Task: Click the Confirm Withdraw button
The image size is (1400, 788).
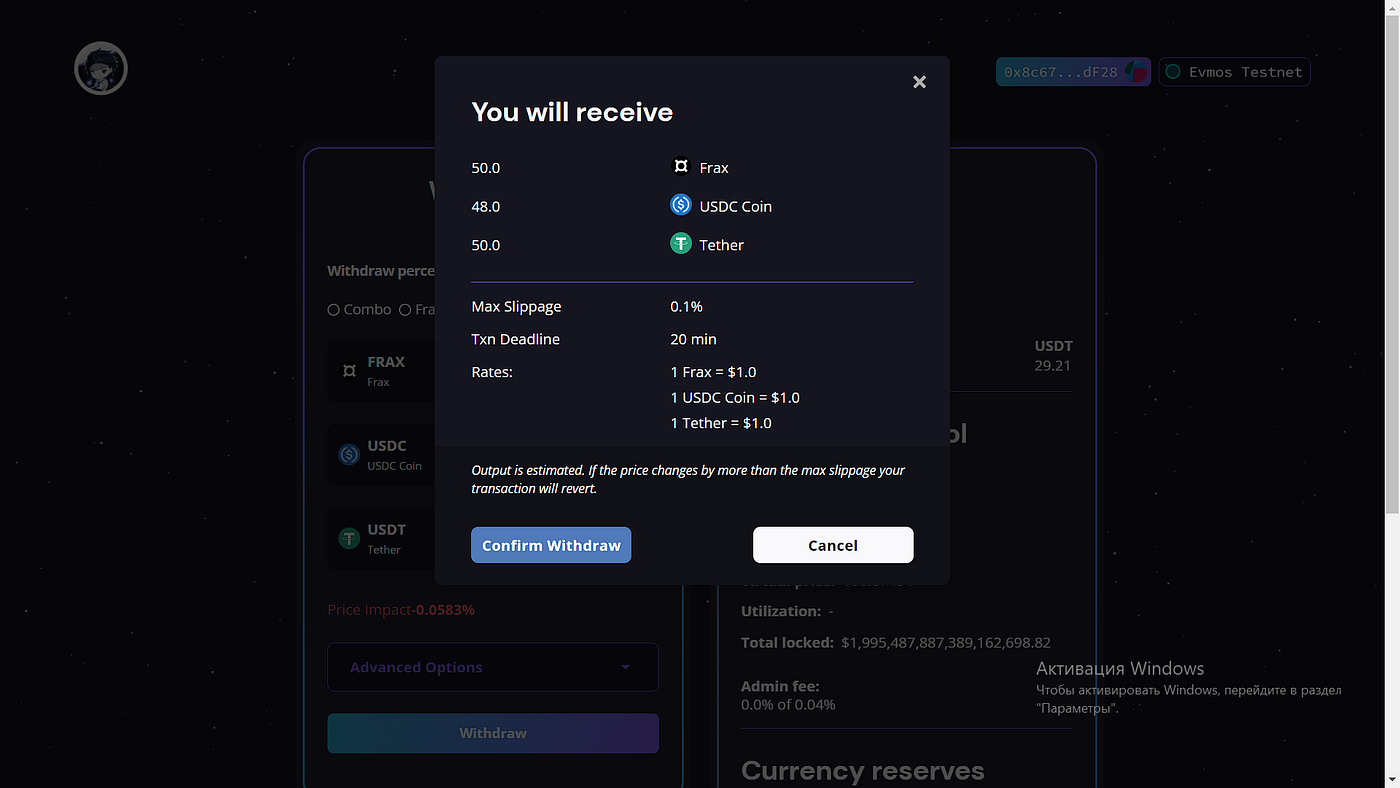Action: (x=551, y=545)
